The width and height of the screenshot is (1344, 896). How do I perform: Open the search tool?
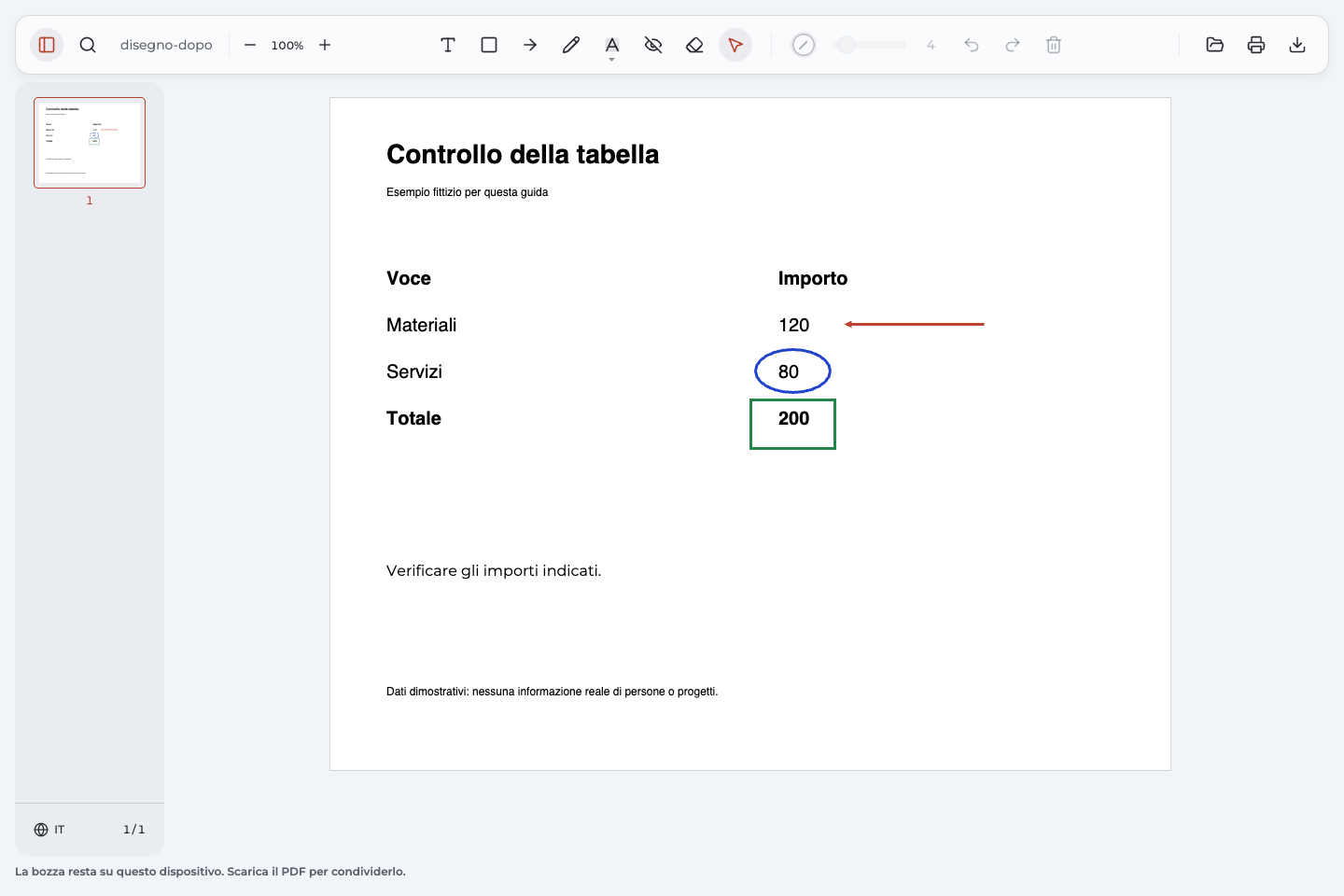coord(88,45)
